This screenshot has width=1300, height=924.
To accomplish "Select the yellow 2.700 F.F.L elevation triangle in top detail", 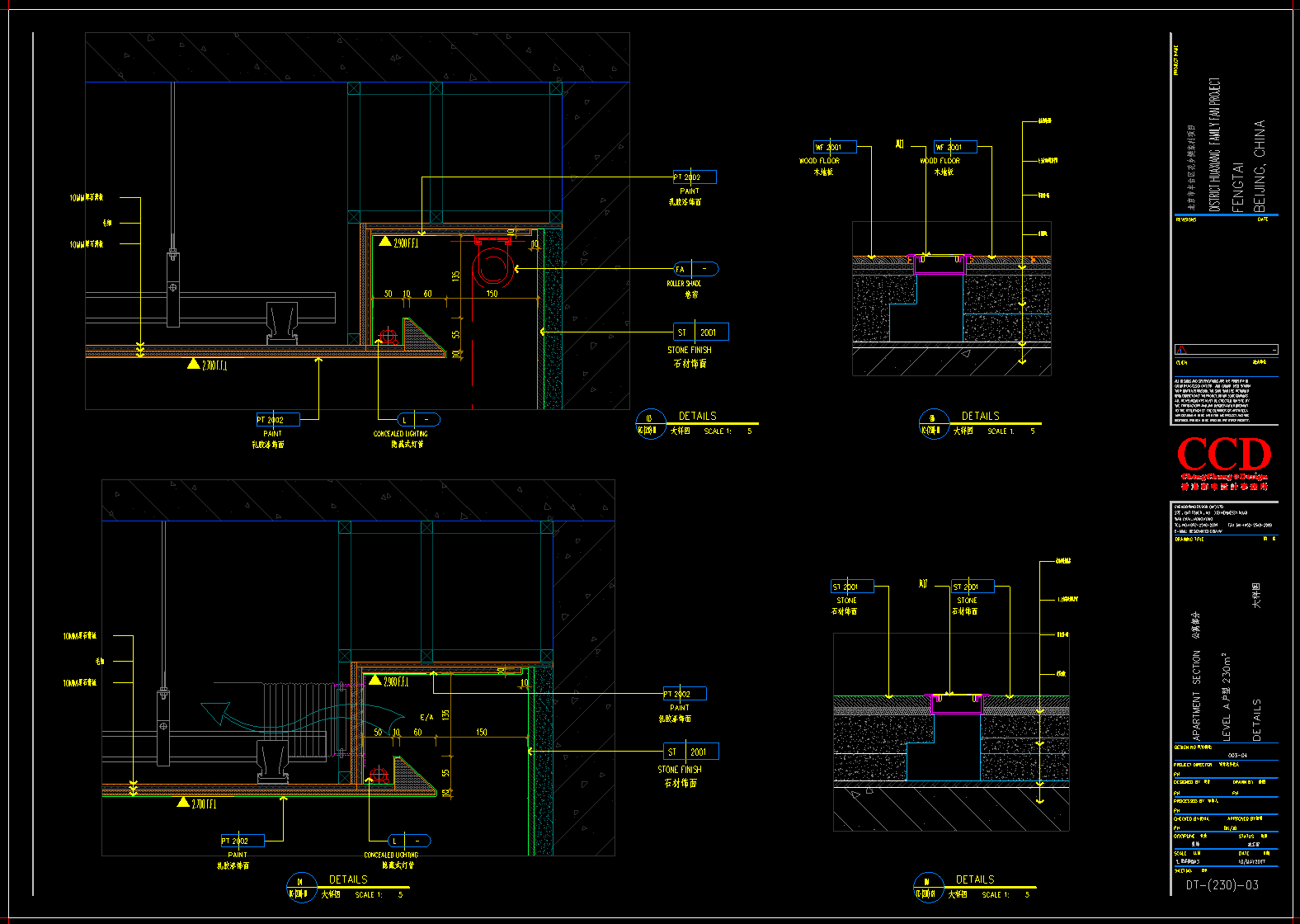I will tap(193, 364).
